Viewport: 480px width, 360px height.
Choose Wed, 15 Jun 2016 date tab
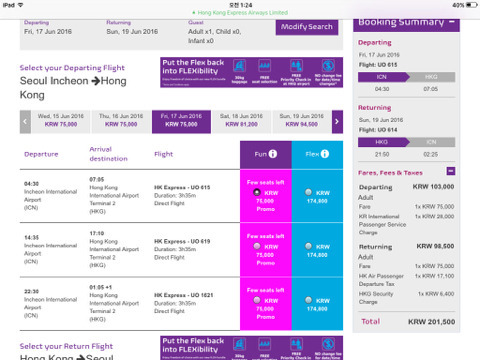coord(61,122)
